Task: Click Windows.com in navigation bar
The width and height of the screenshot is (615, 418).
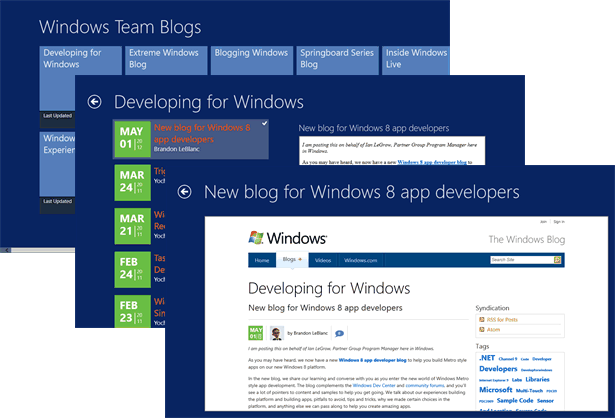Action: pos(360,260)
